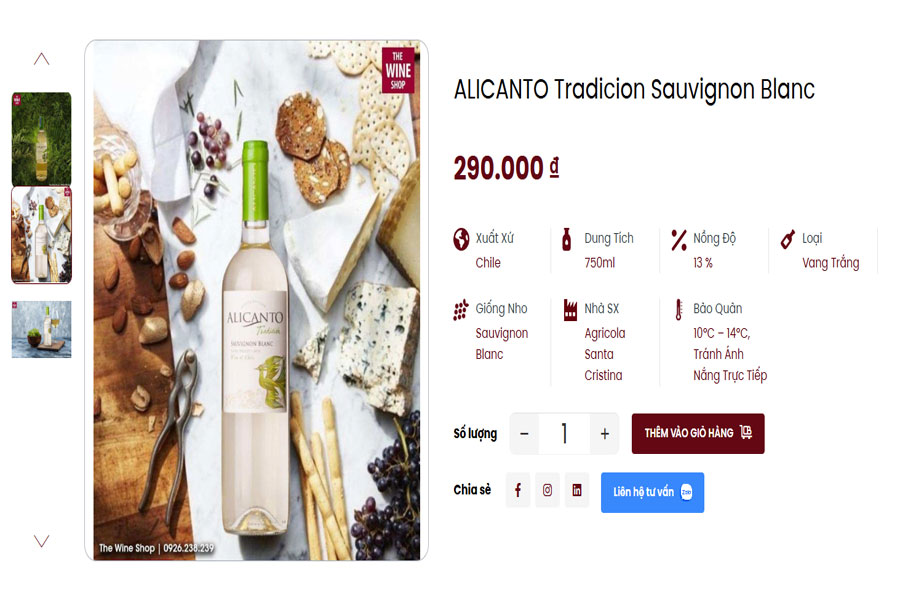Show previous thumbnails with up chevron
Image resolution: width=900 pixels, height=600 pixels.
pos(41,59)
